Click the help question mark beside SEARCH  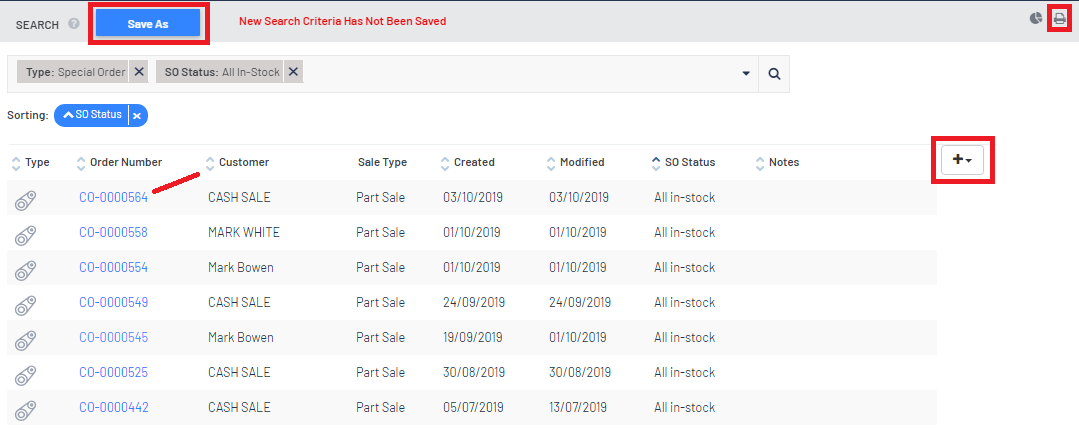tap(74, 23)
